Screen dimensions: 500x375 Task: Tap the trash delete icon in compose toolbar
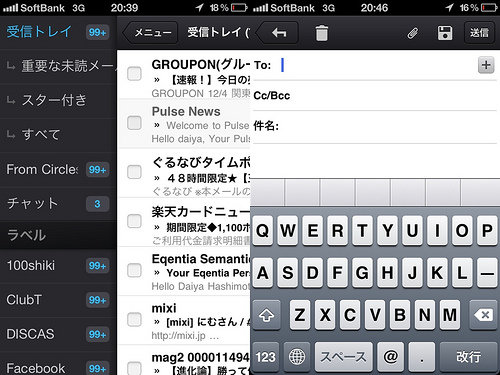click(x=322, y=33)
